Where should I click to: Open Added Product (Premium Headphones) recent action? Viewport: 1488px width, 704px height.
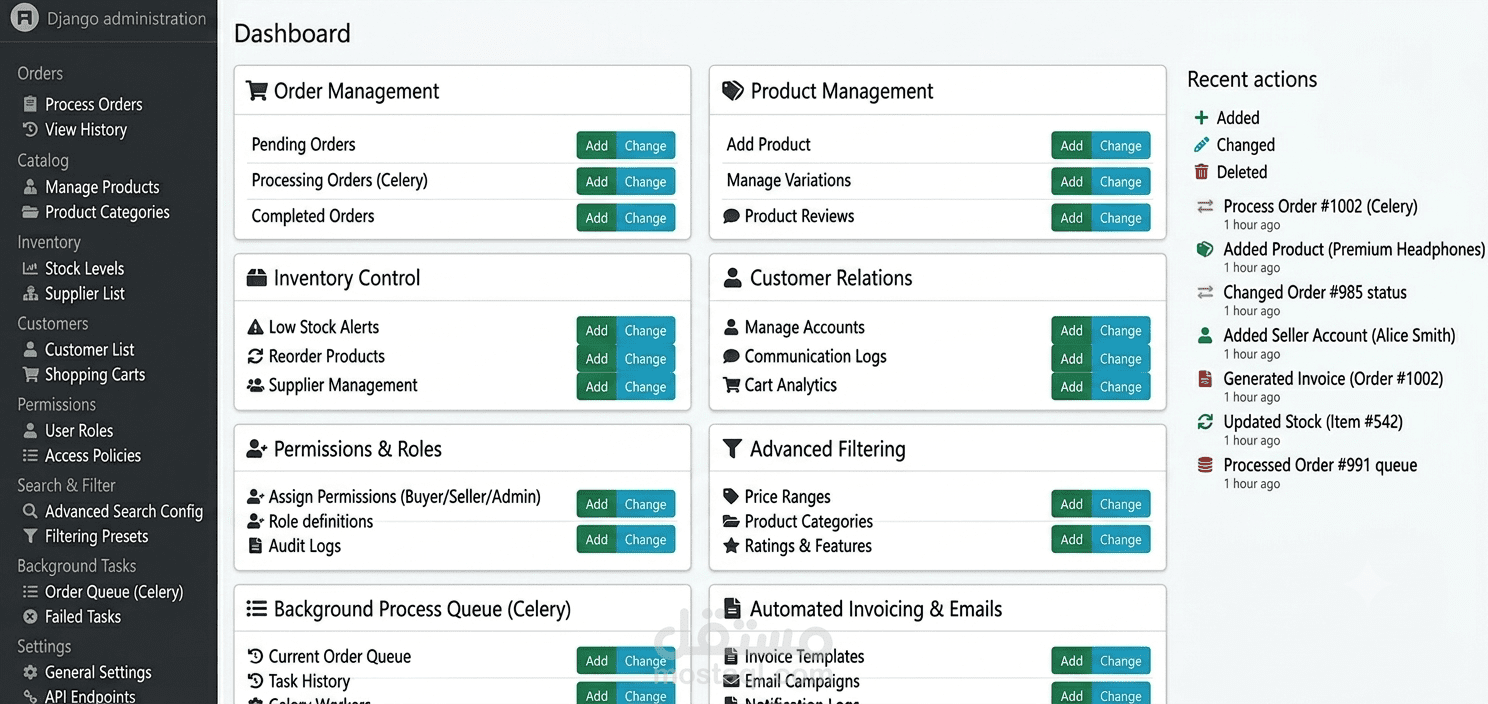pyautogui.click(x=1354, y=249)
